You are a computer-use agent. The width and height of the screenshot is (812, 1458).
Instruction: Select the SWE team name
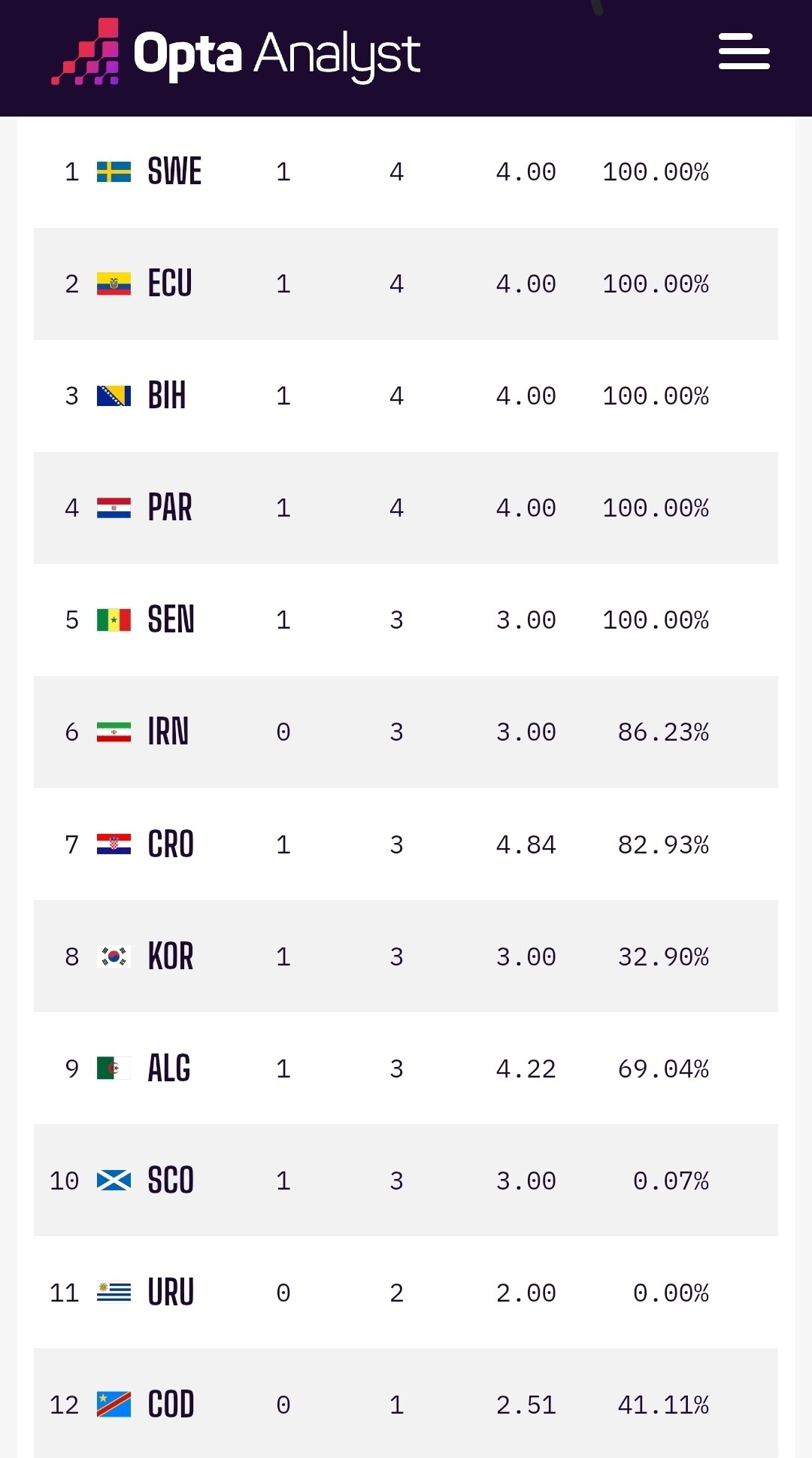(x=174, y=172)
